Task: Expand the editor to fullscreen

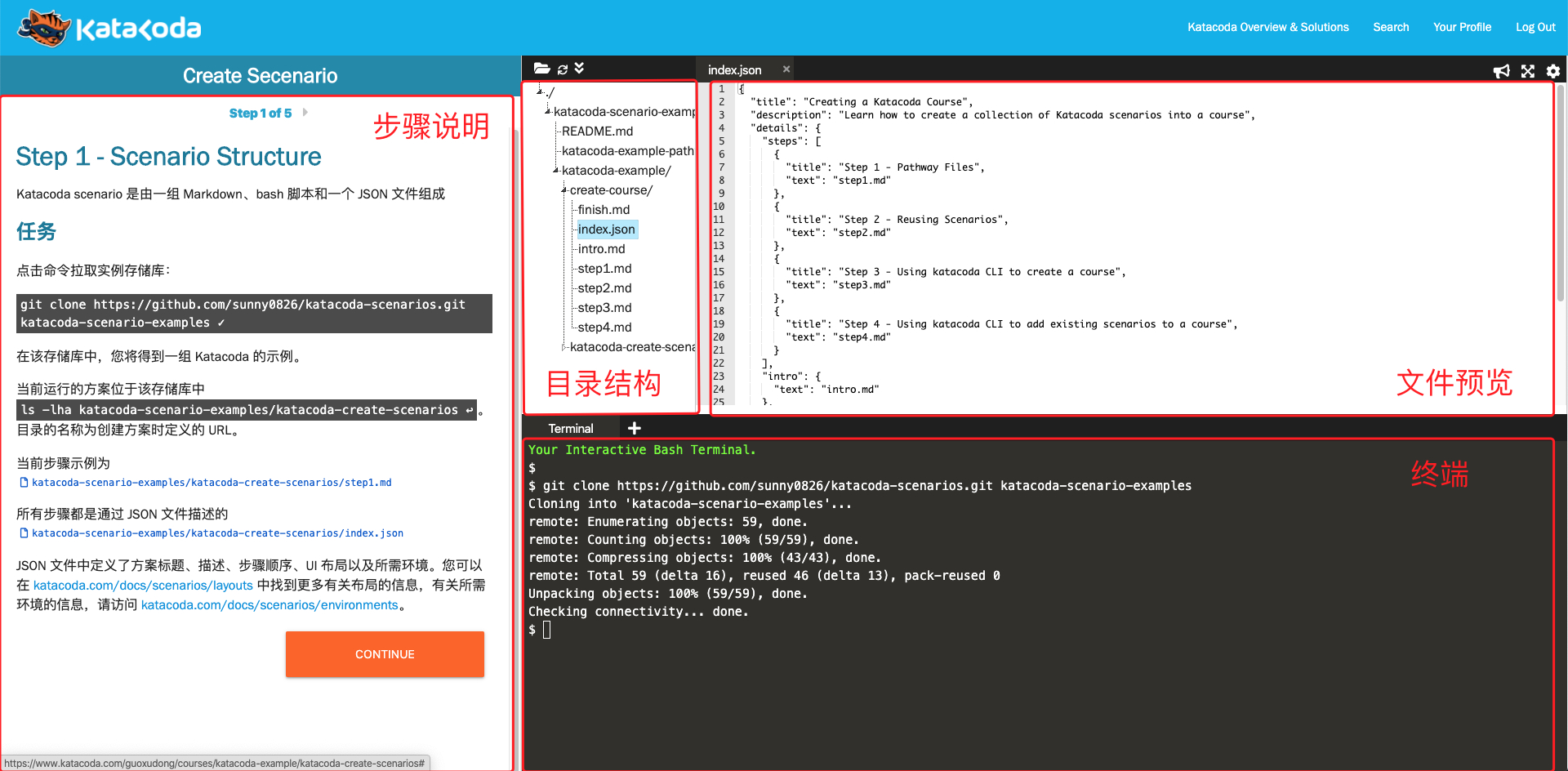Action: pos(1527,71)
